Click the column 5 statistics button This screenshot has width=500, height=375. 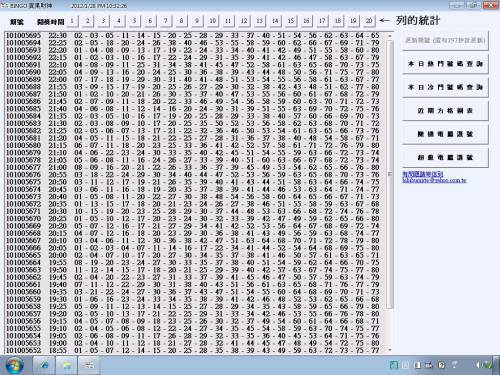tap(134, 21)
